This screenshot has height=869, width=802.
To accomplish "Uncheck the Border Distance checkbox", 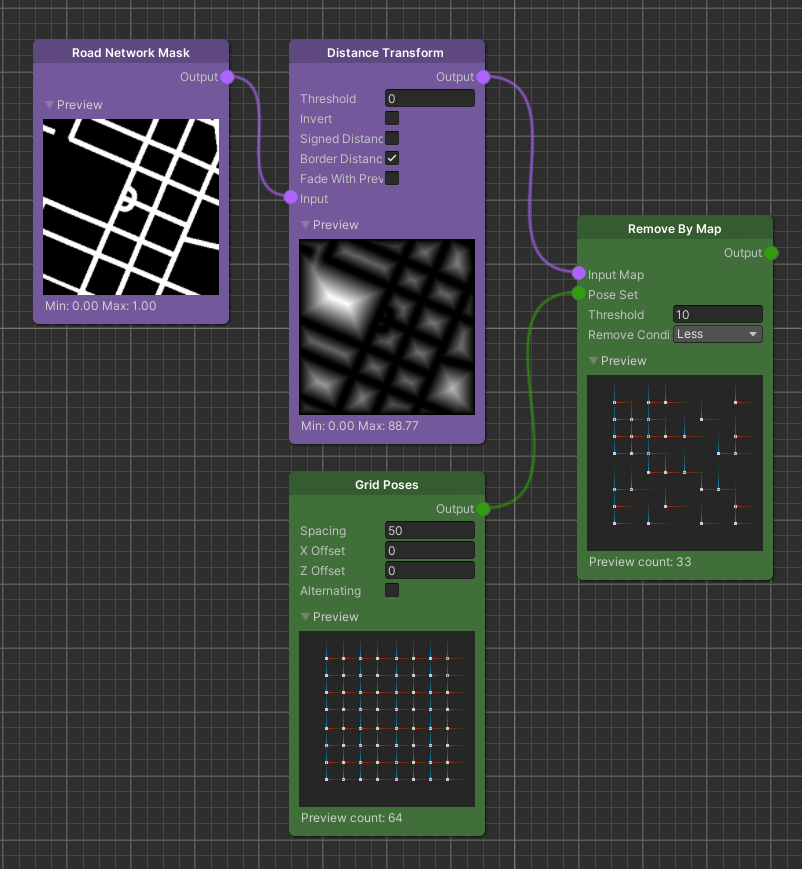I will (392, 159).
